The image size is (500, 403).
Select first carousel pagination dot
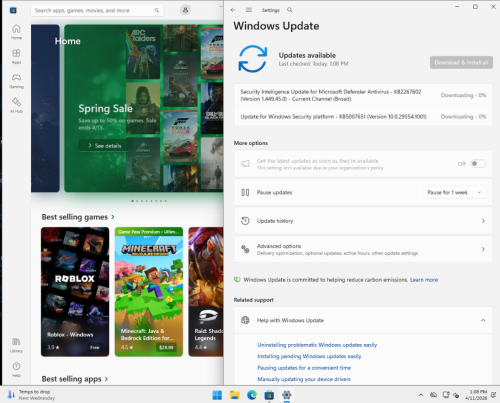[132, 201]
